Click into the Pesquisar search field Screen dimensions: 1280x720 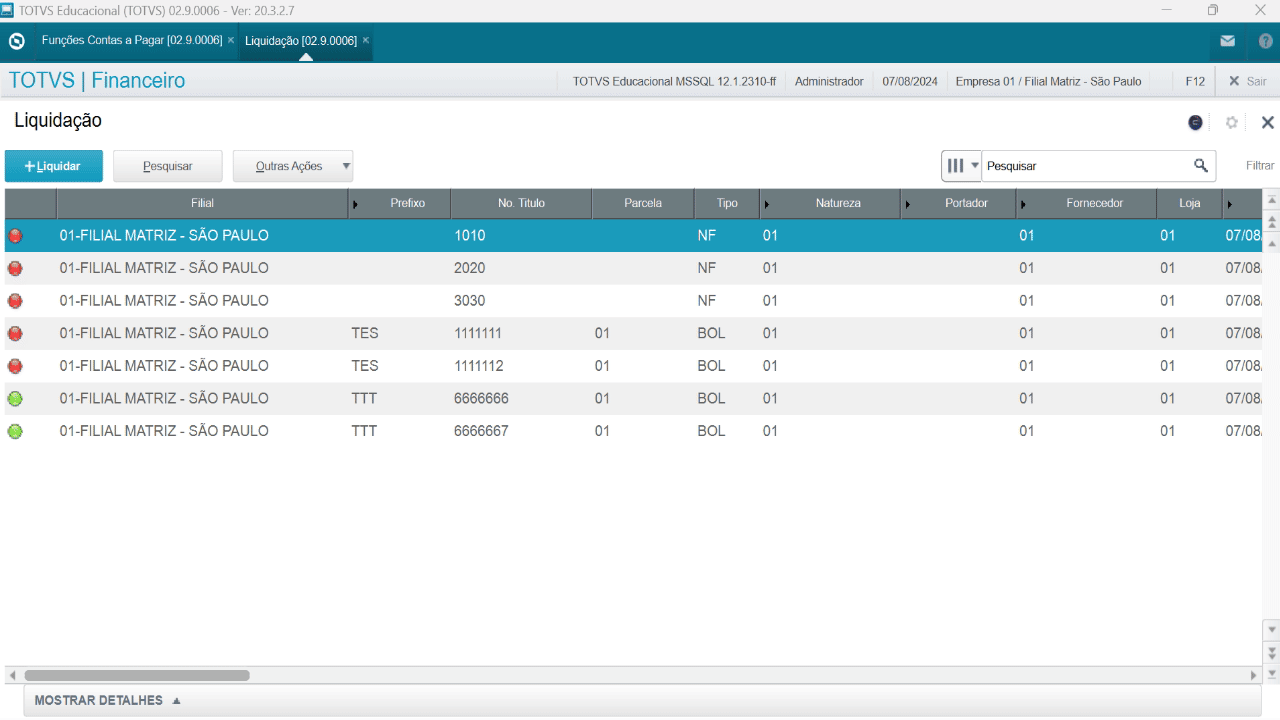[1086, 166]
